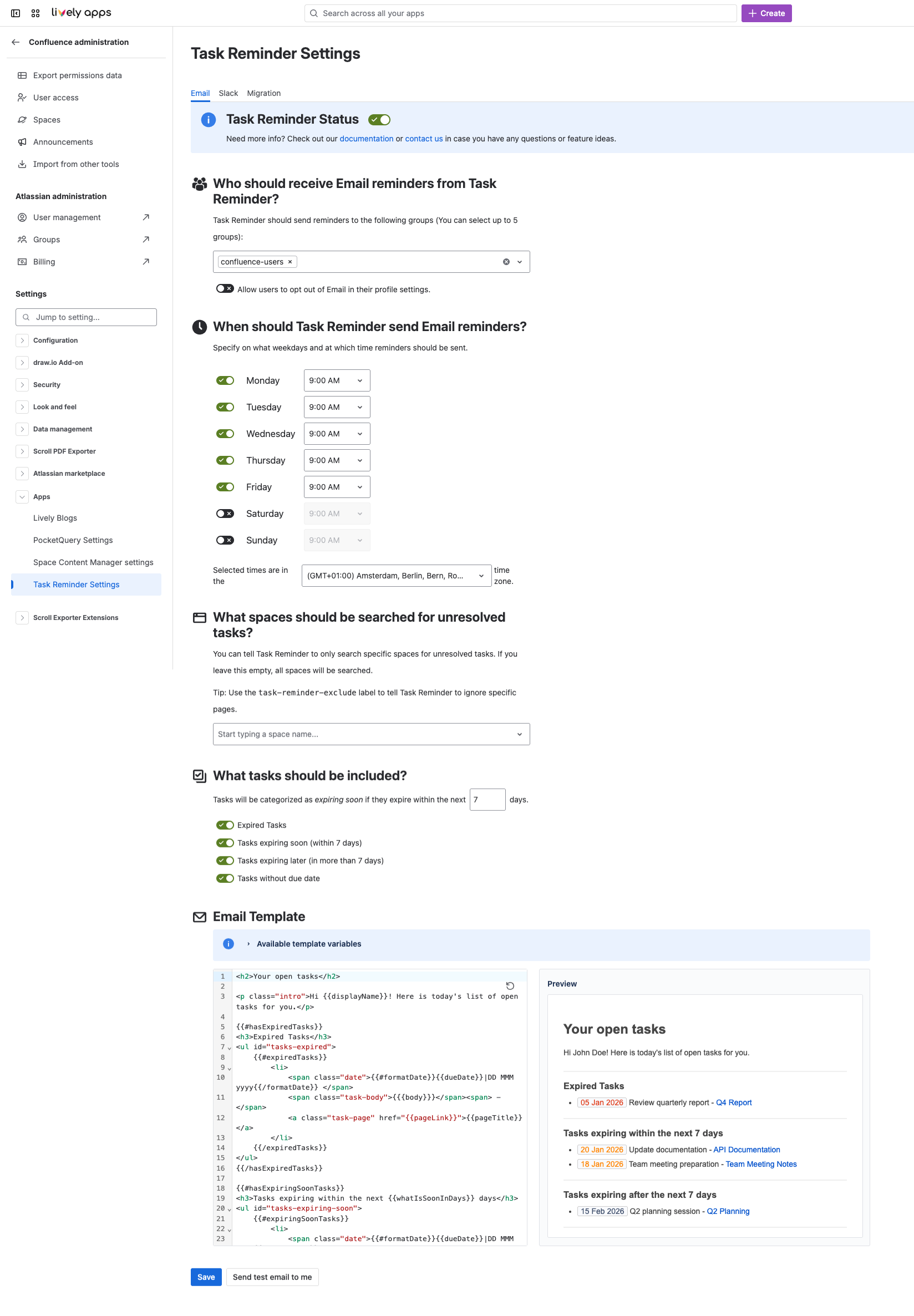Switch to the Slack tab

(x=228, y=93)
